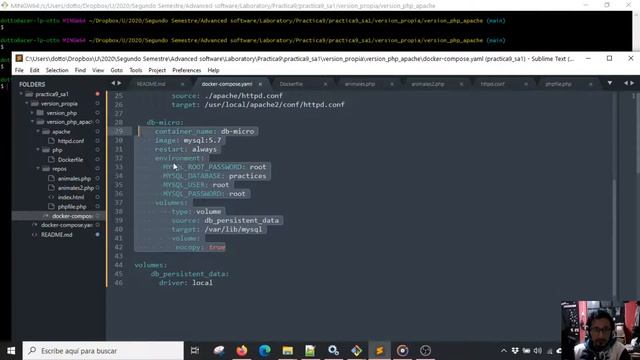Close the httpd.conf tab

pos(526,84)
